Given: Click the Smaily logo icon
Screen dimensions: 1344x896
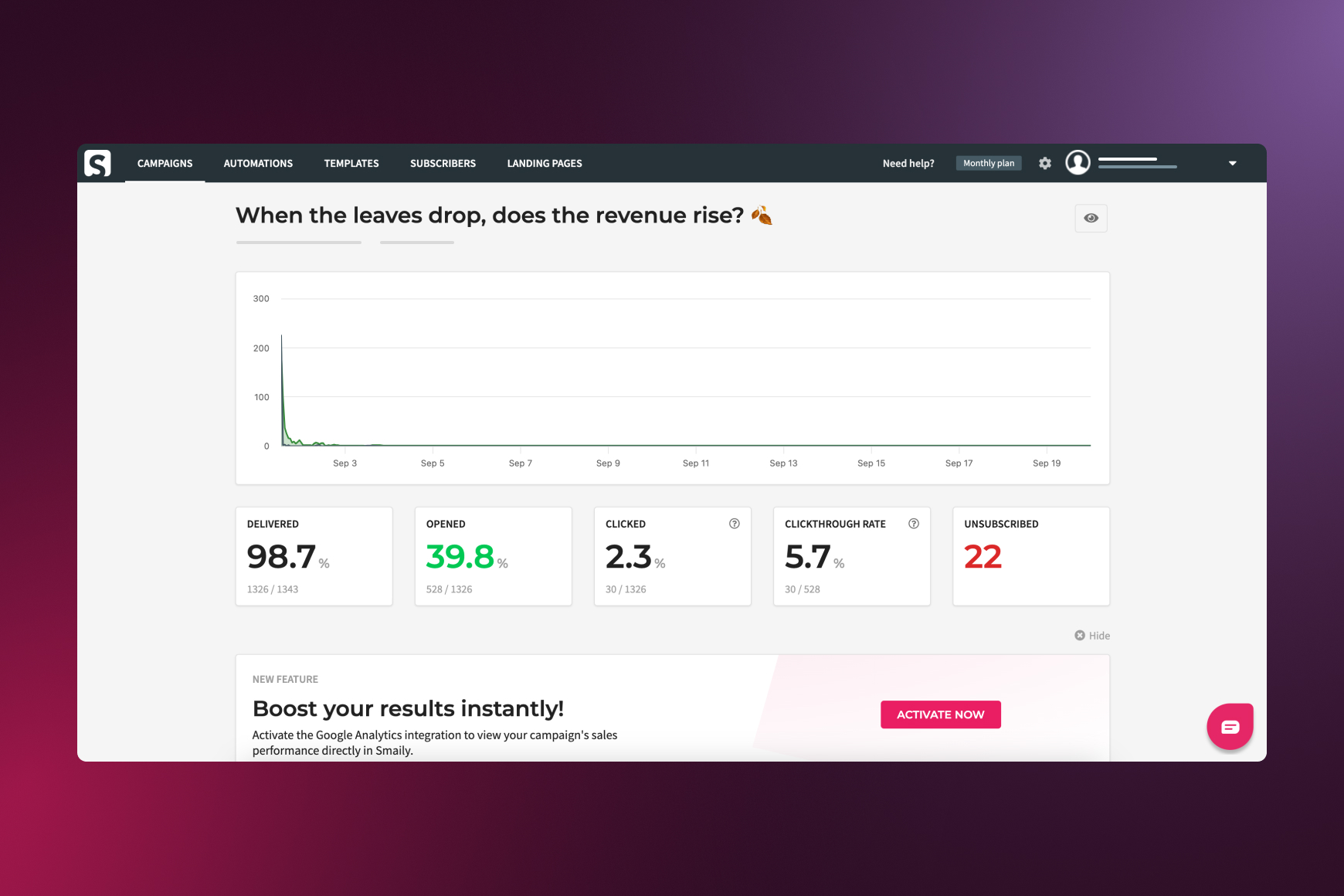Looking at the screenshot, I should (97, 163).
